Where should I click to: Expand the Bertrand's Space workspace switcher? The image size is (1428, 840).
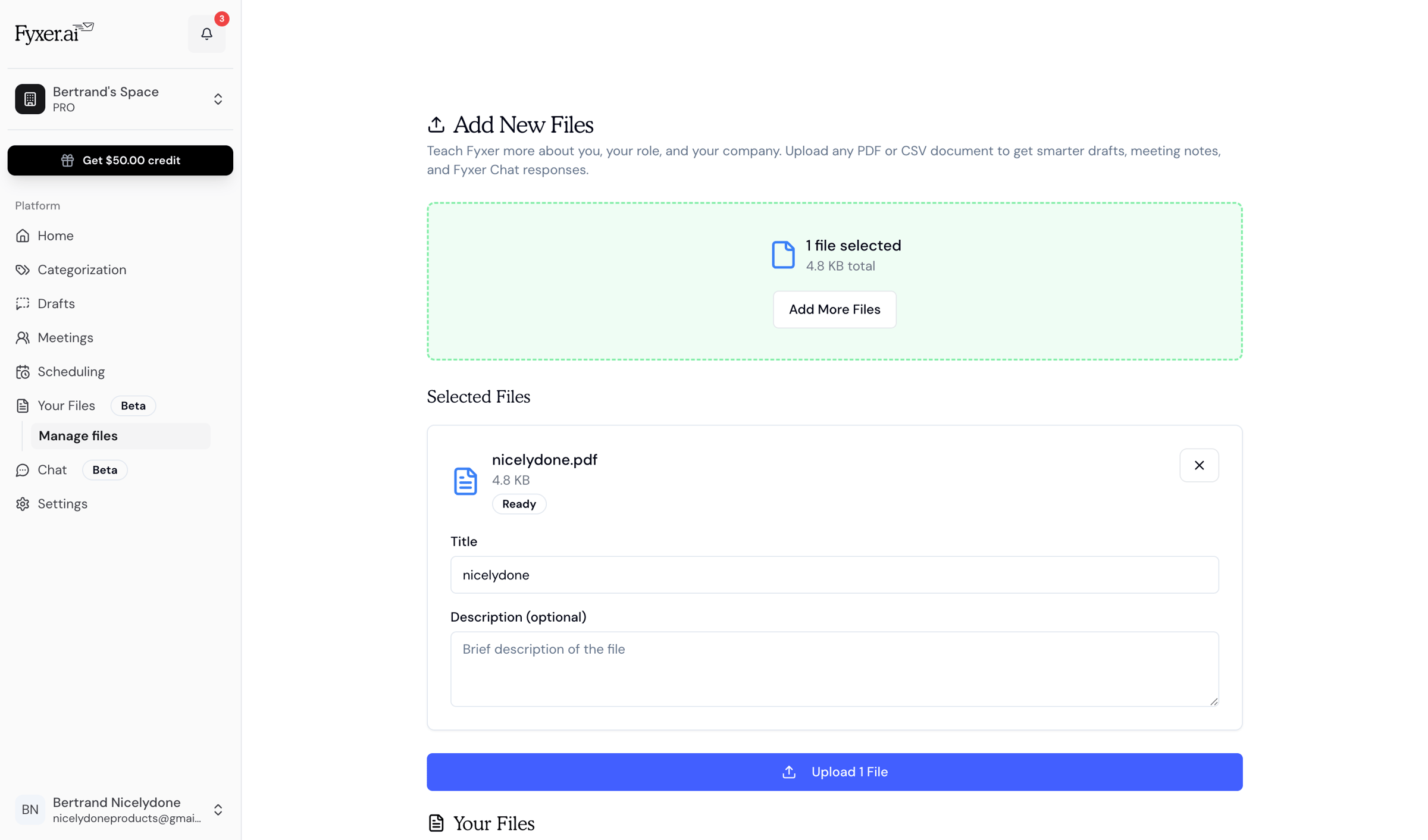[x=218, y=99]
